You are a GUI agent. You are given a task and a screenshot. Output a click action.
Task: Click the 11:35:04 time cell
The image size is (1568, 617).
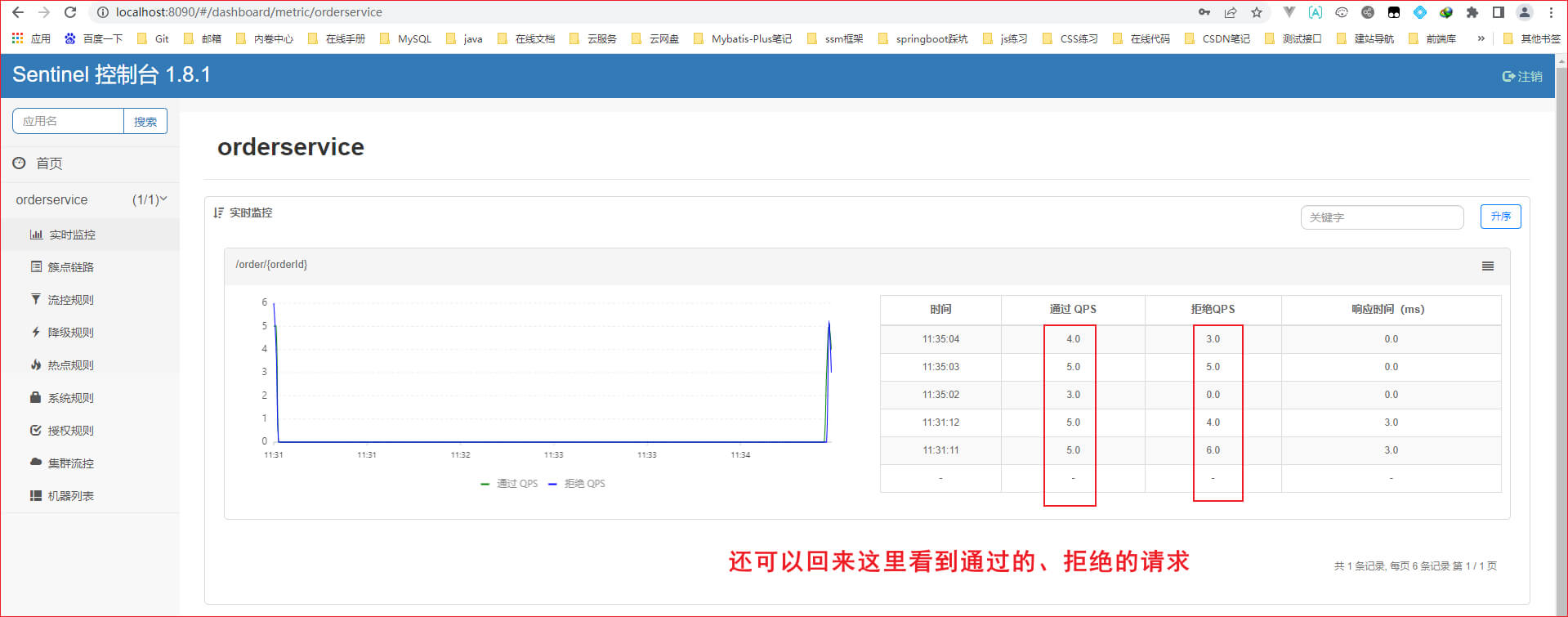940,339
